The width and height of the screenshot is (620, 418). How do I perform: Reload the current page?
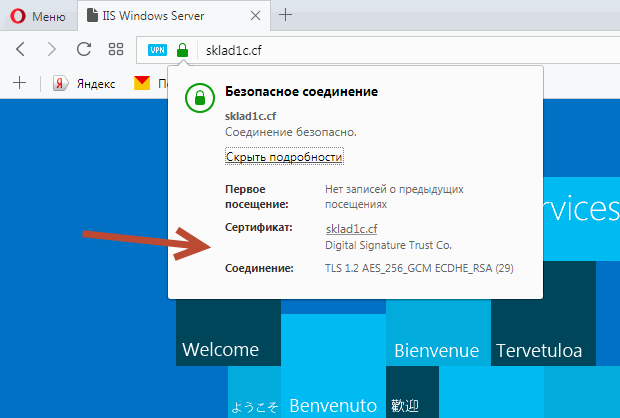pyautogui.click(x=84, y=49)
